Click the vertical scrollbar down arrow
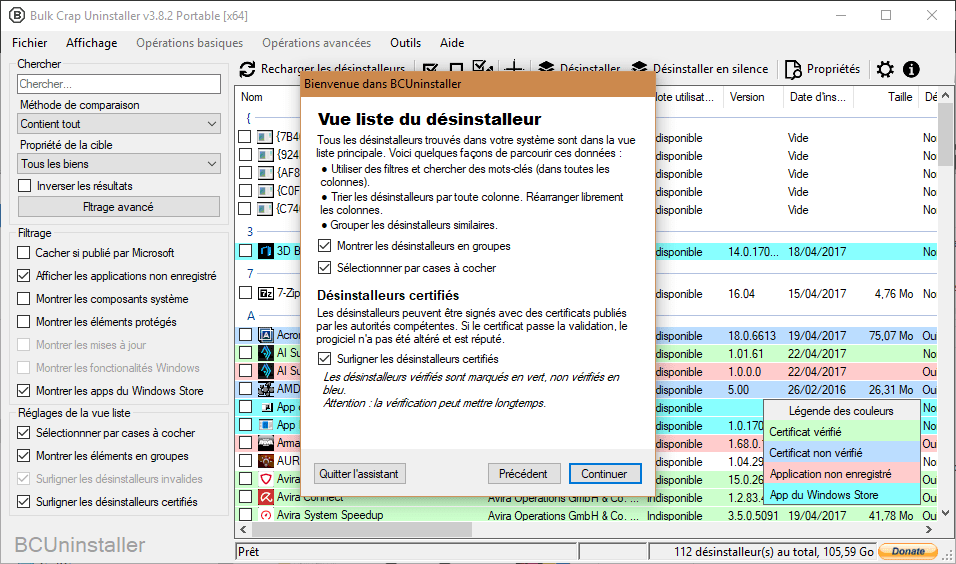The width and height of the screenshot is (956, 564). pyautogui.click(x=945, y=513)
